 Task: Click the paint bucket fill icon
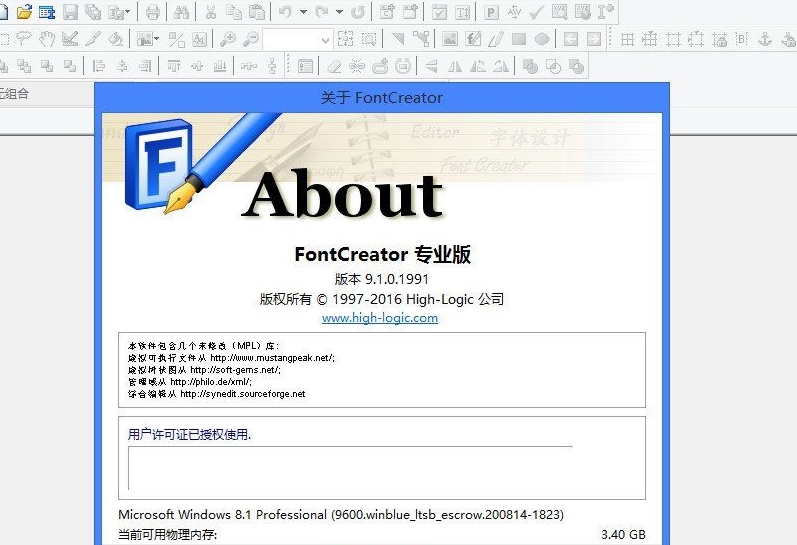(116, 39)
